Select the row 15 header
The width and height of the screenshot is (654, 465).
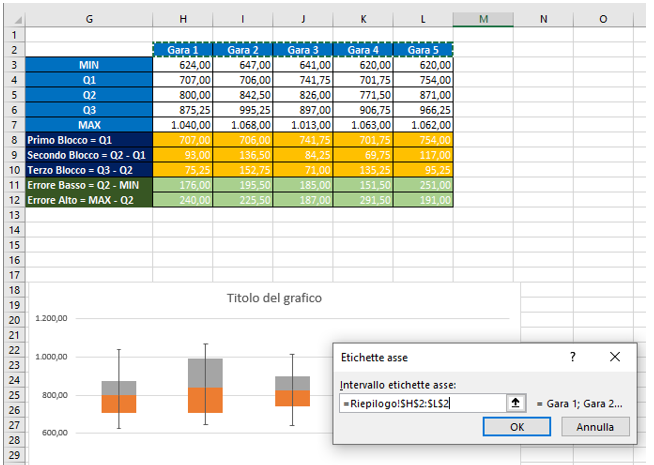(x=14, y=245)
